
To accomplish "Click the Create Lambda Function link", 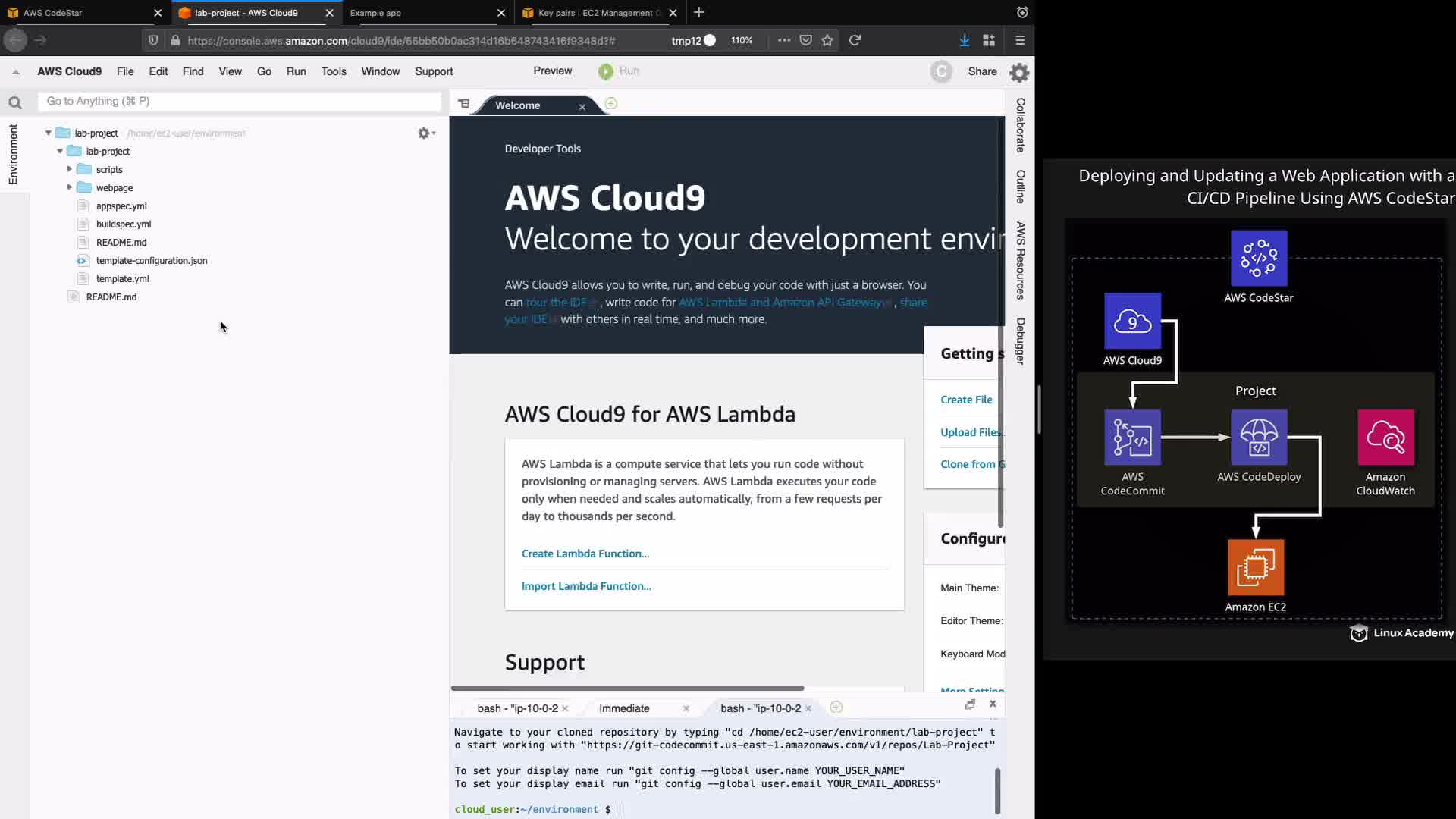I will [x=585, y=554].
